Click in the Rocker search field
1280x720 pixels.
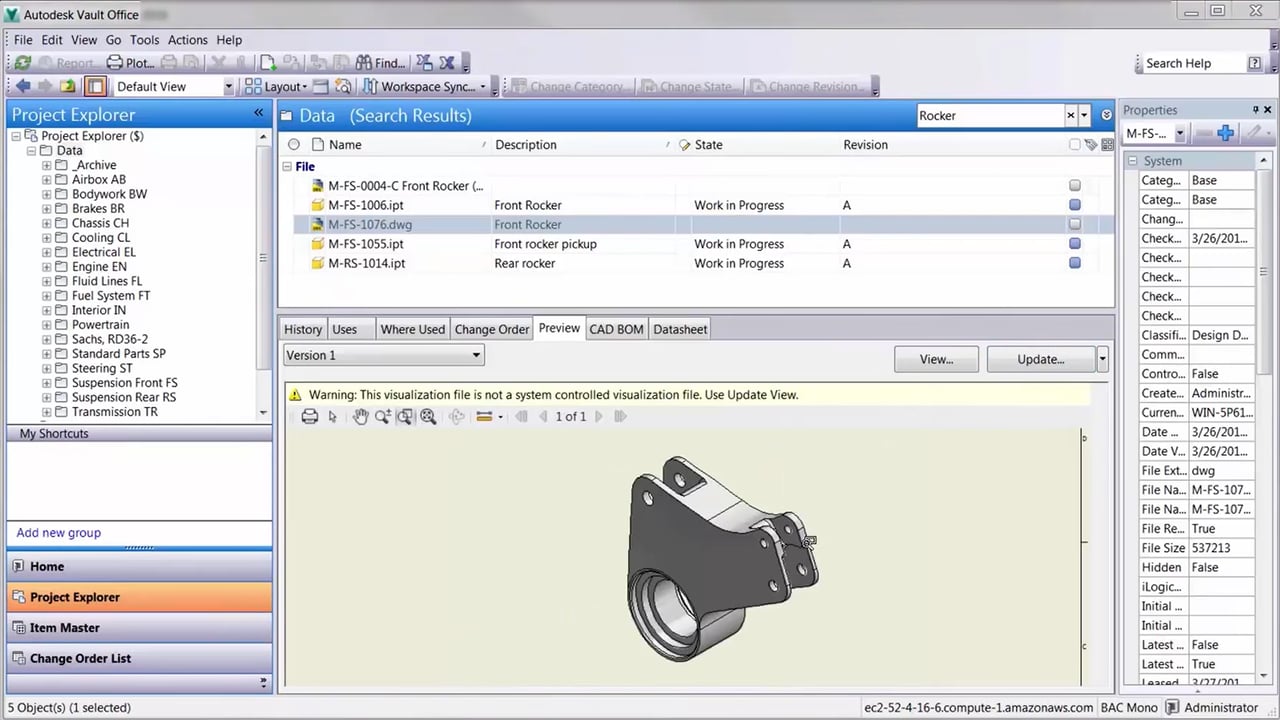(x=989, y=115)
